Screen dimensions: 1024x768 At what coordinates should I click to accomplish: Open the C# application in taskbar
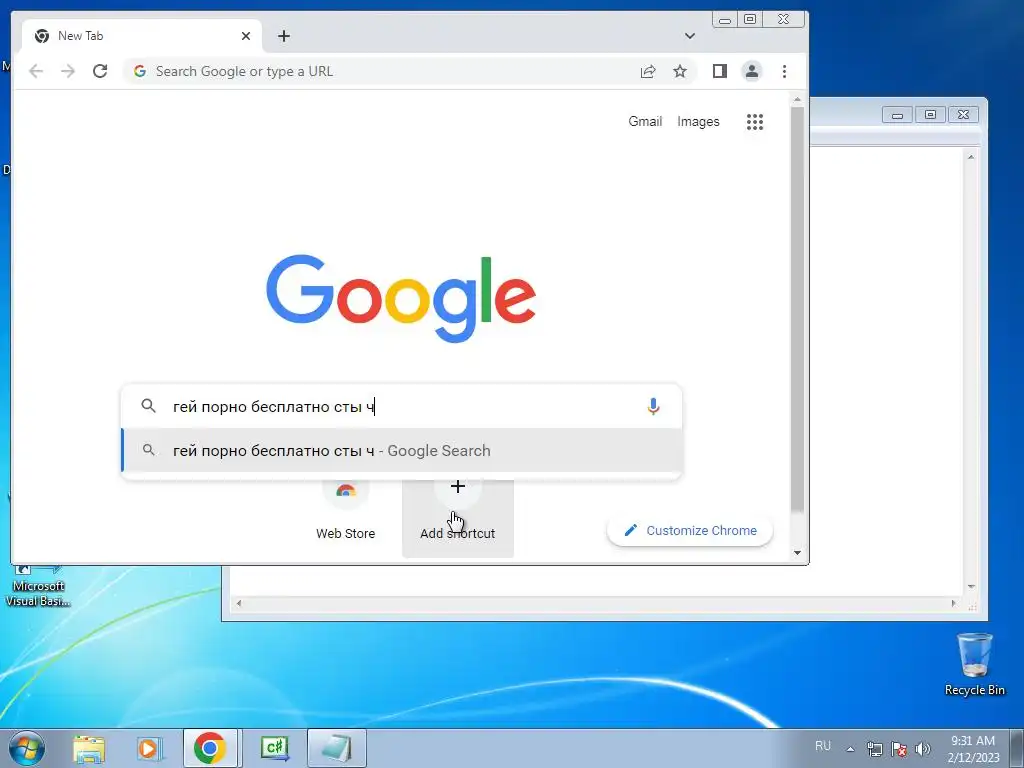274,748
